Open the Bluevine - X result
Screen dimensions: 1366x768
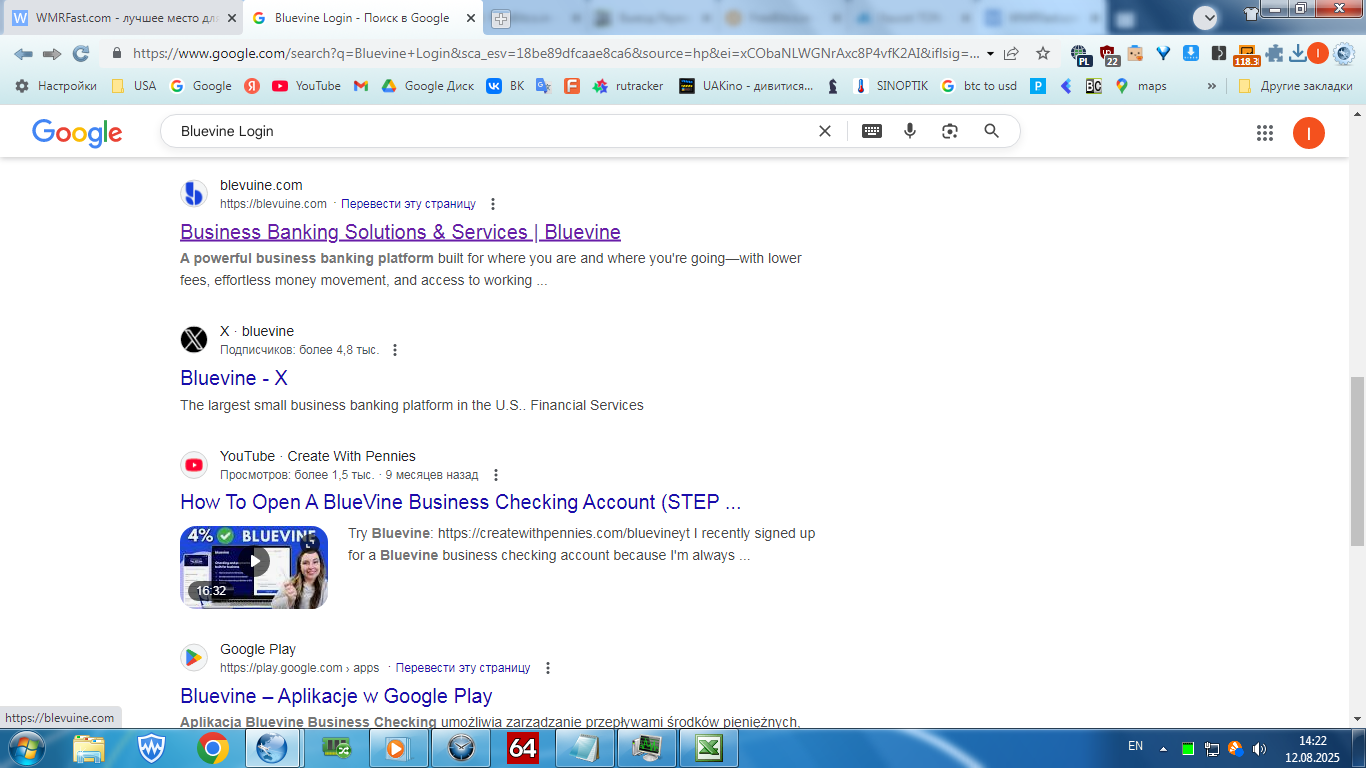[x=234, y=378]
